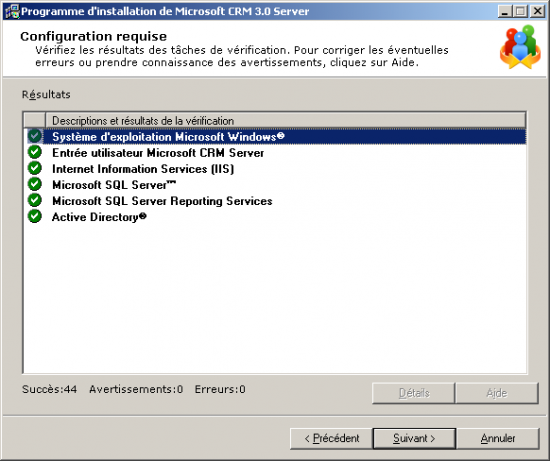The image size is (550, 461).
Task: Click the green checkmark beside Windows operating system
Action: 35,136
